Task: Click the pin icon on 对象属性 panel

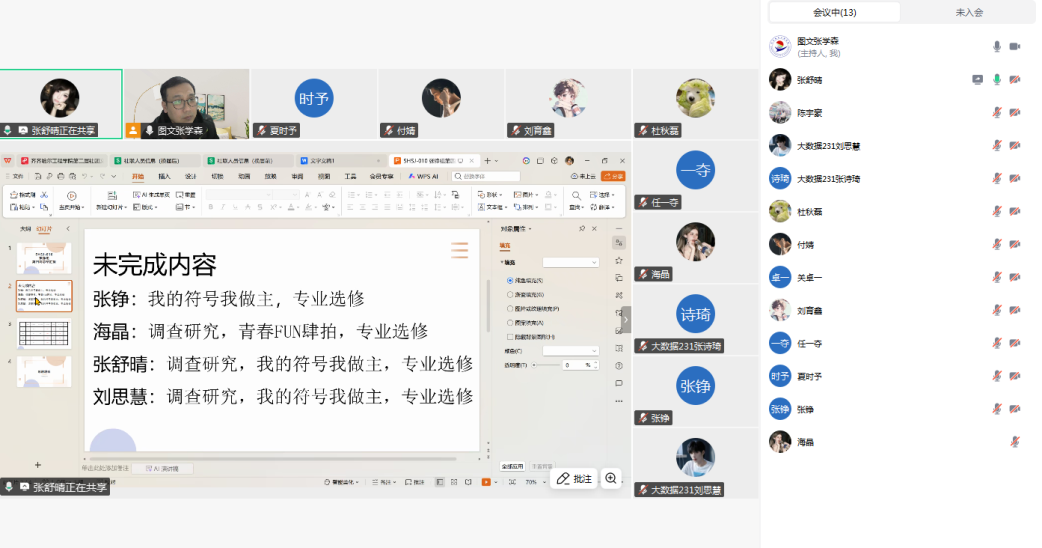Action: [x=582, y=228]
